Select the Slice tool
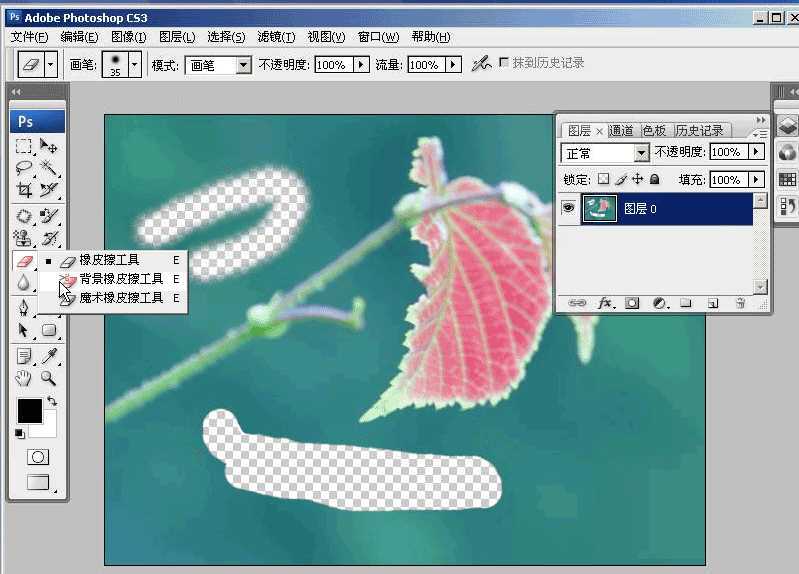Image resolution: width=799 pixels, height=574 pixels. (x=49, y=190)
